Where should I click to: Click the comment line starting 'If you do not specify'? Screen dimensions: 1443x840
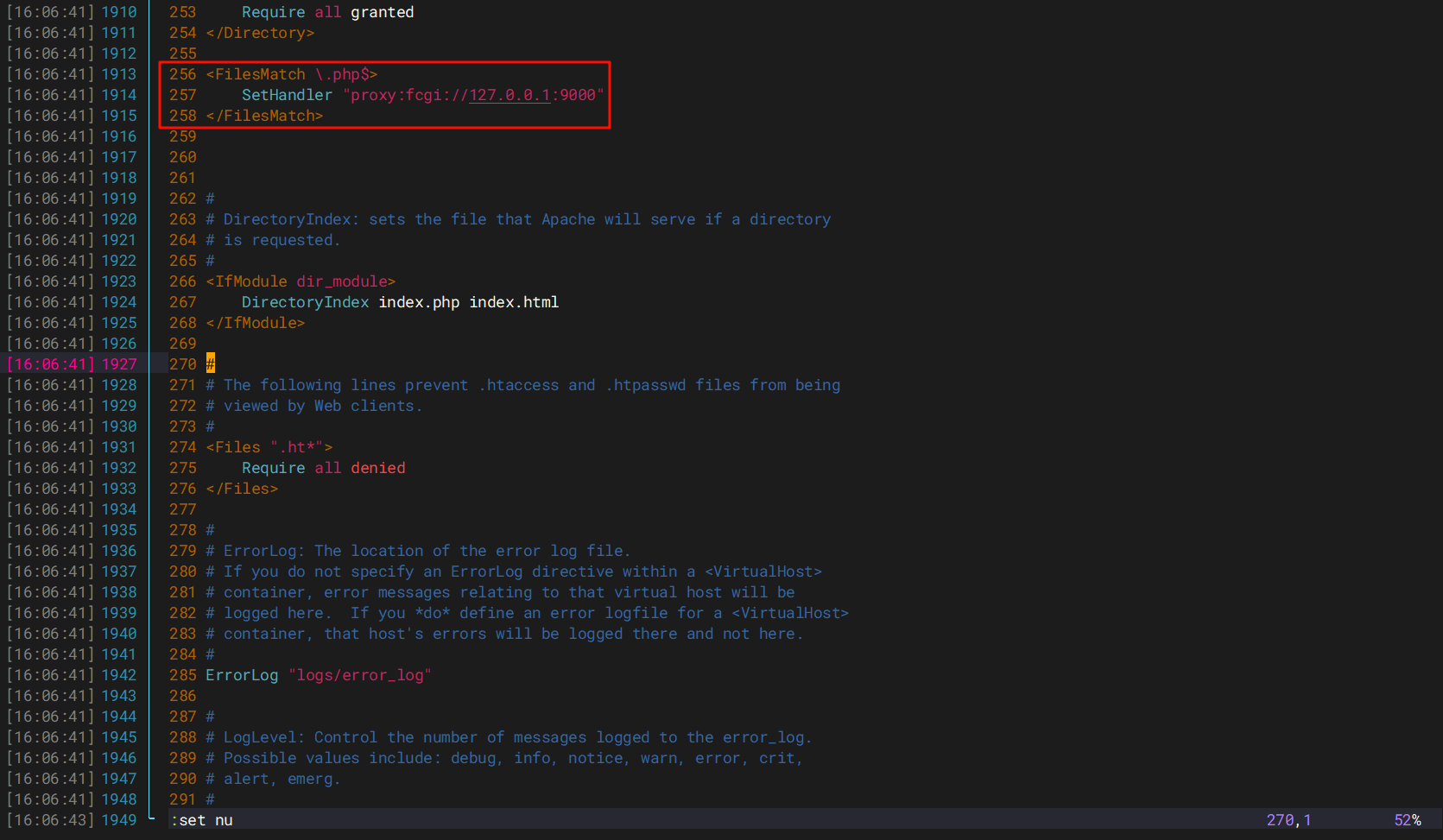(514, 572)
